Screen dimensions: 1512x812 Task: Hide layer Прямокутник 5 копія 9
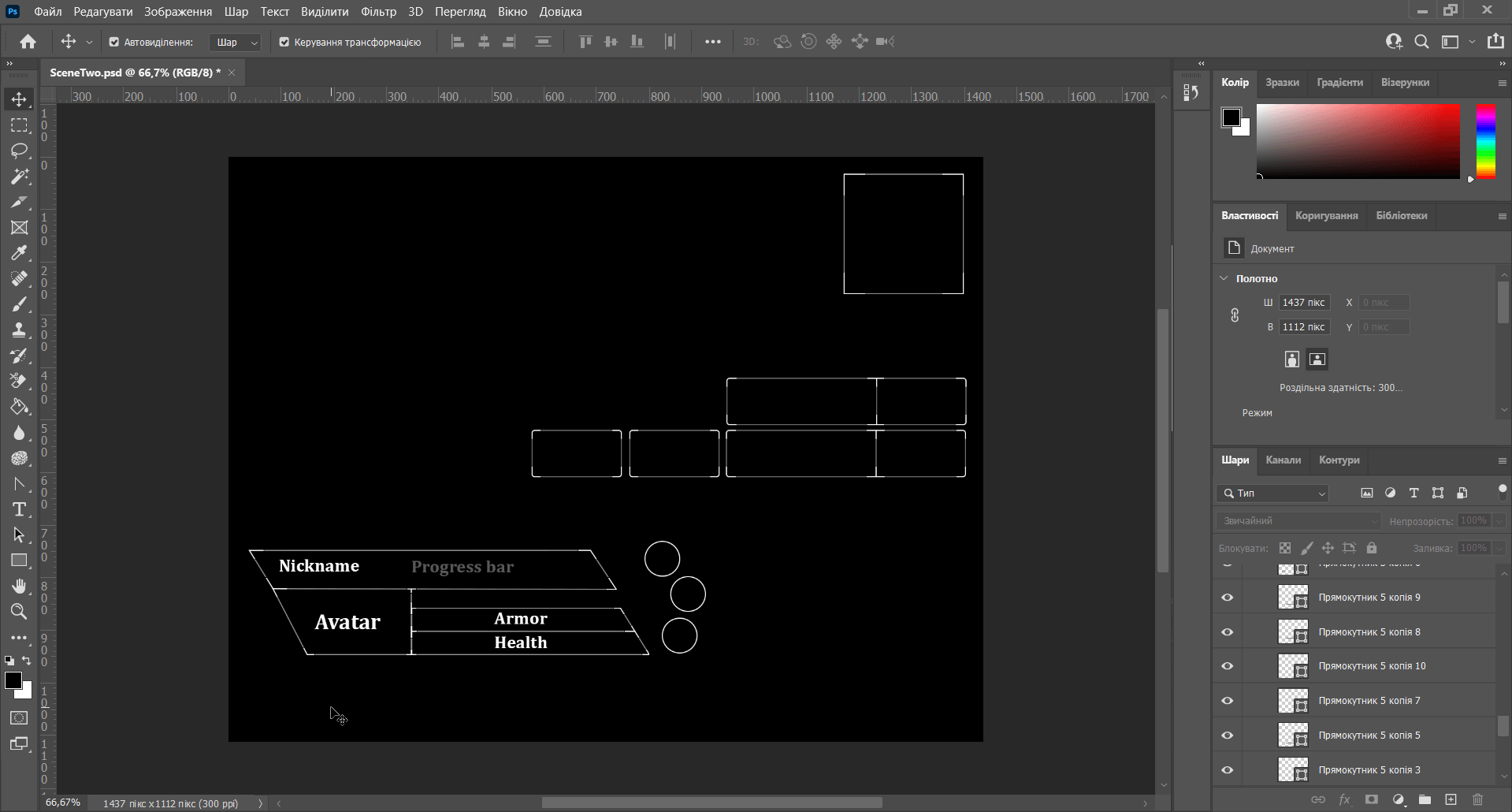[1227, 598]
